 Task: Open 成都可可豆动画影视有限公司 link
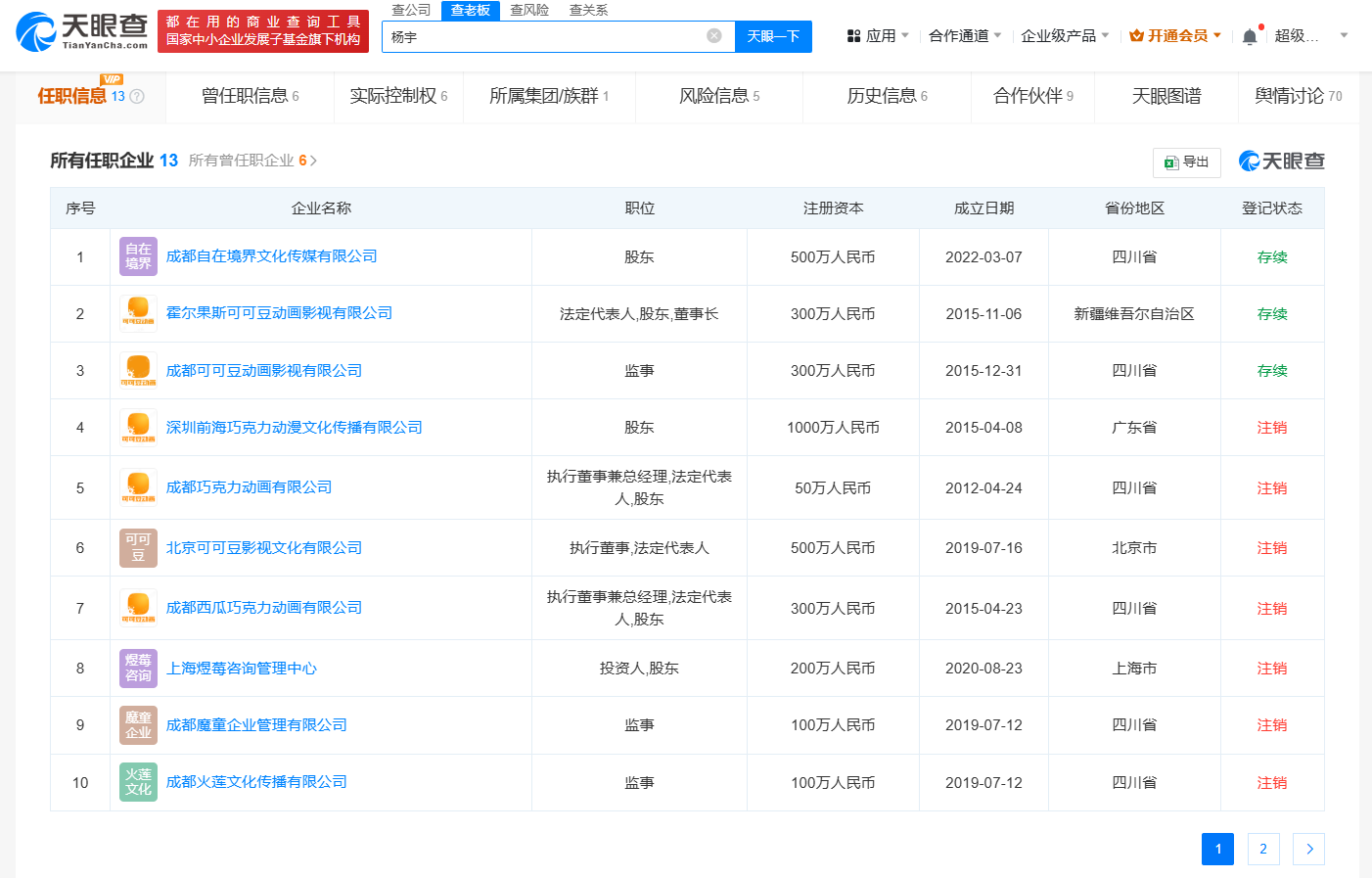pos(264,371)
